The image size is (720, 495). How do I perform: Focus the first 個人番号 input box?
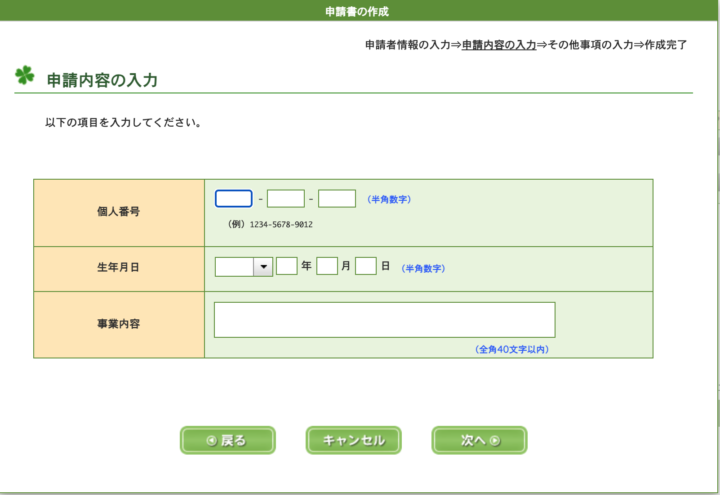pyautogui.click(x=234, y=199)
